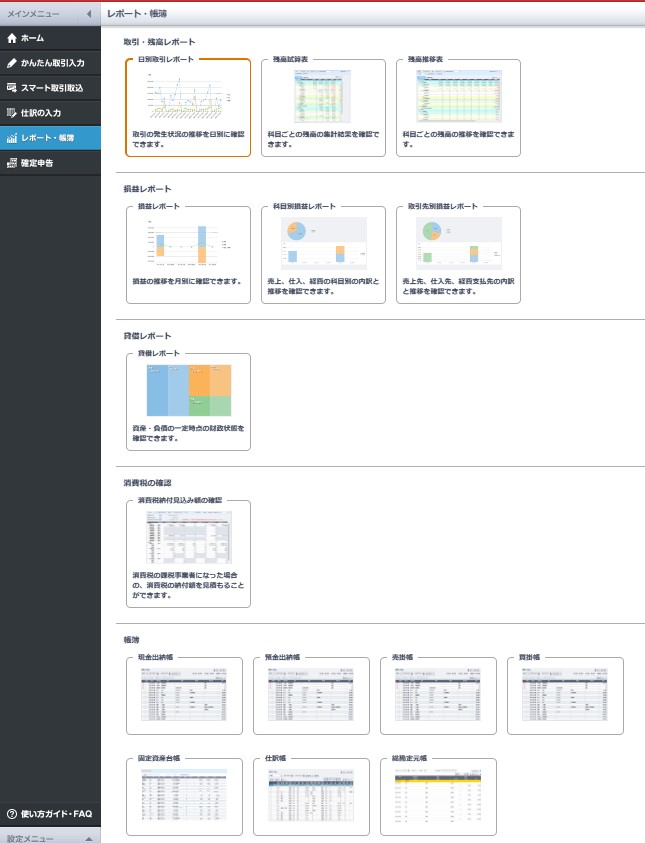Open the 残高試算表 report card
The height and width of the screenshot is (843, 645).
click(x=323, y=108)
